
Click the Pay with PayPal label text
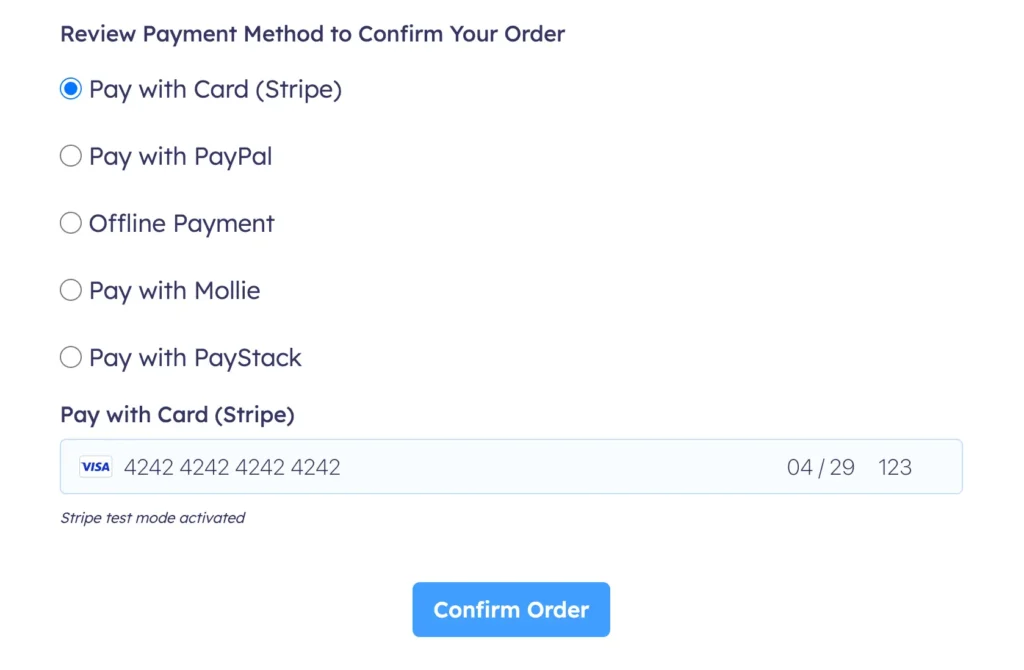(x=180, y=155)
